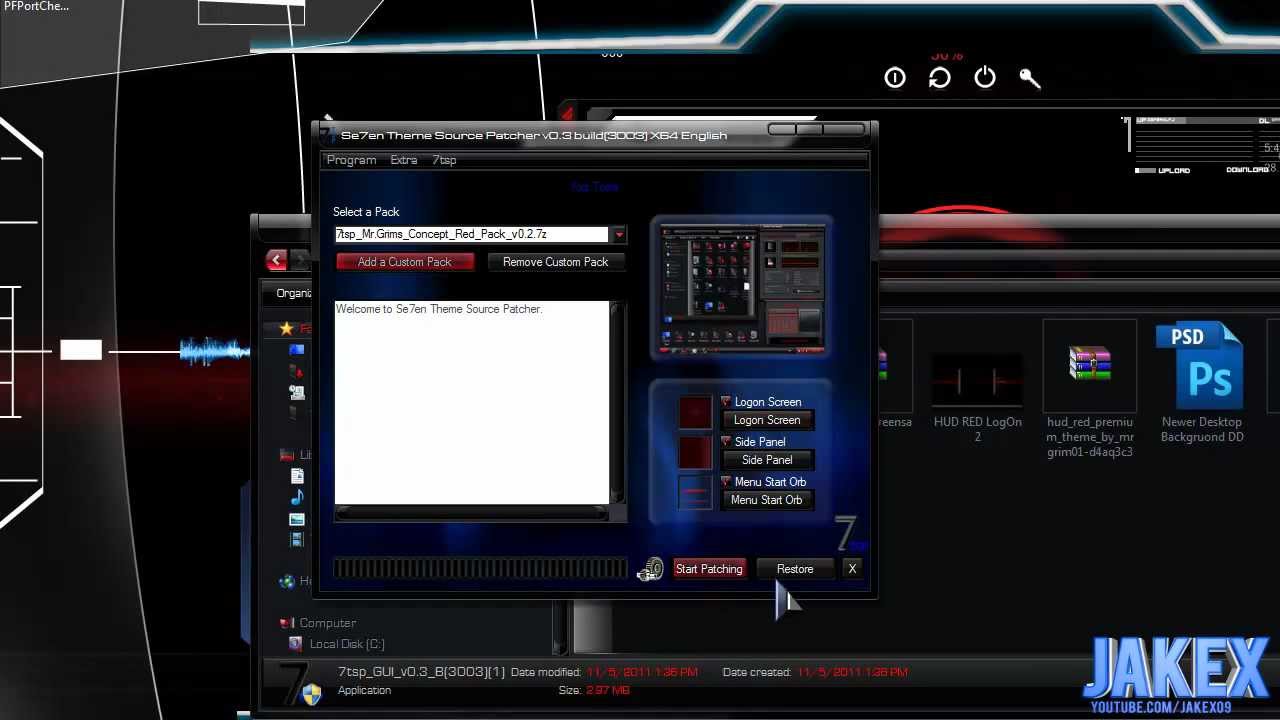Screen dimensions: 1280x720
Task: Click the Restore button
Action: (x=795, y=570)
